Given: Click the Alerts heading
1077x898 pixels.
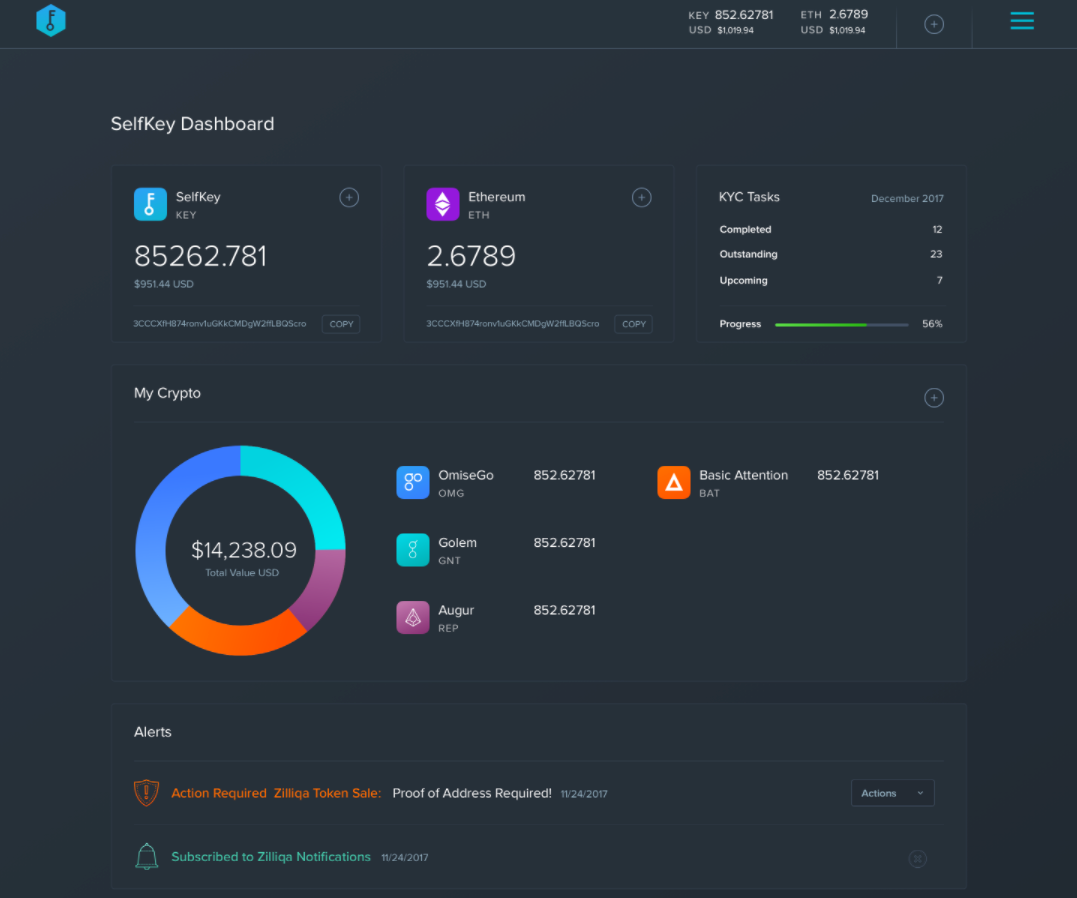Looking at the screenshot, I should pos(152,732).
